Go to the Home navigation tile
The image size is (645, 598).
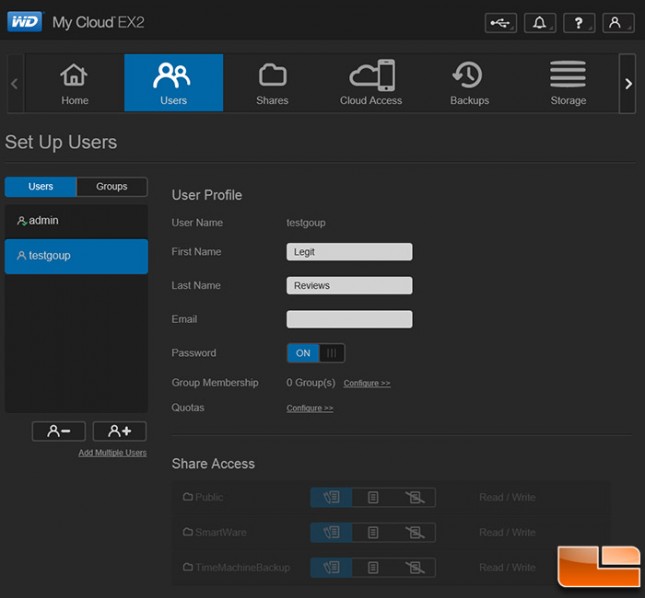[74, 83]
